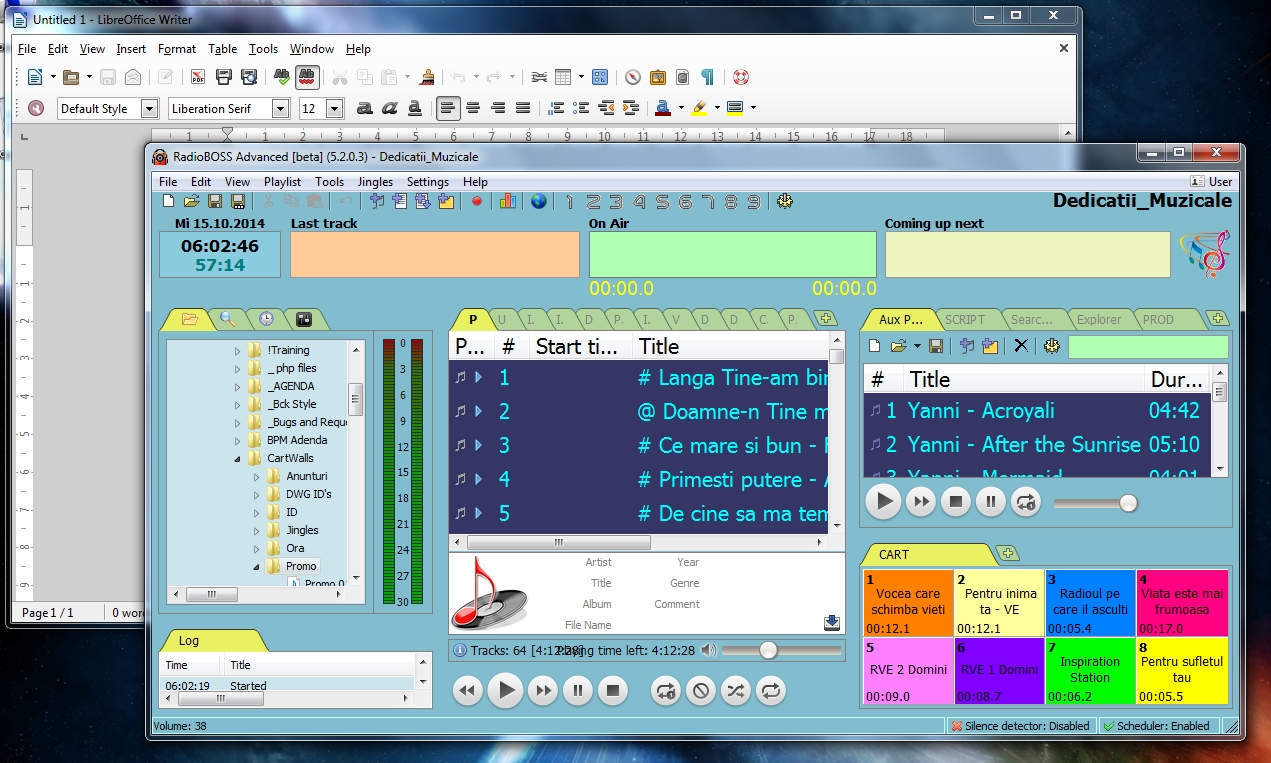Image resolution: width=1271 pixels, height=763 pixels.
Task: Toggle shuffle mode in main player controls
Action: (735, 690)
